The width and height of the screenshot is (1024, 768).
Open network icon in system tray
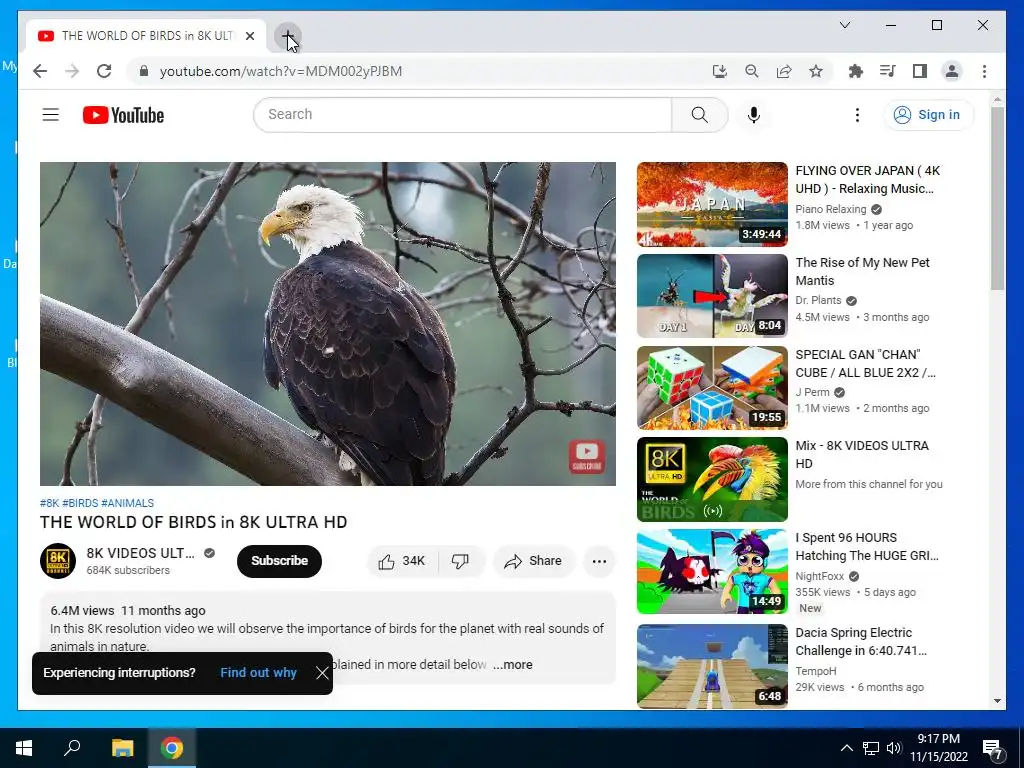tap(871, 748)
